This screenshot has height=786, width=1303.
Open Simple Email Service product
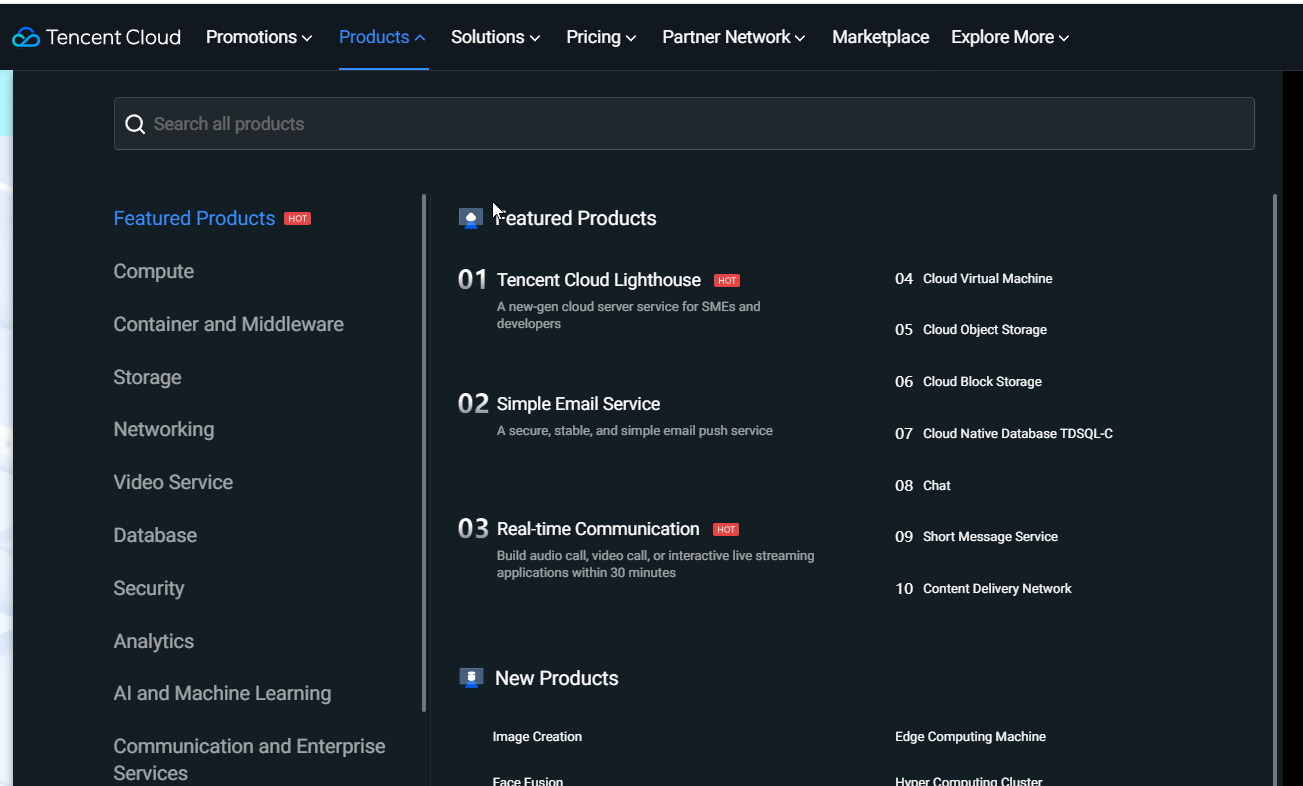(578, 404)
